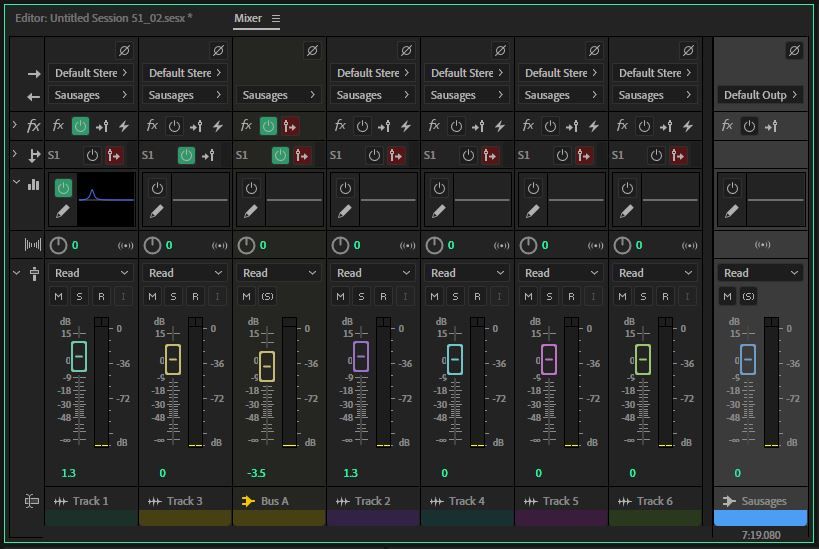Toggle solo safe (S) on Bus A
Viewport: 819px width, 549px height.
[x=267, y=297]
